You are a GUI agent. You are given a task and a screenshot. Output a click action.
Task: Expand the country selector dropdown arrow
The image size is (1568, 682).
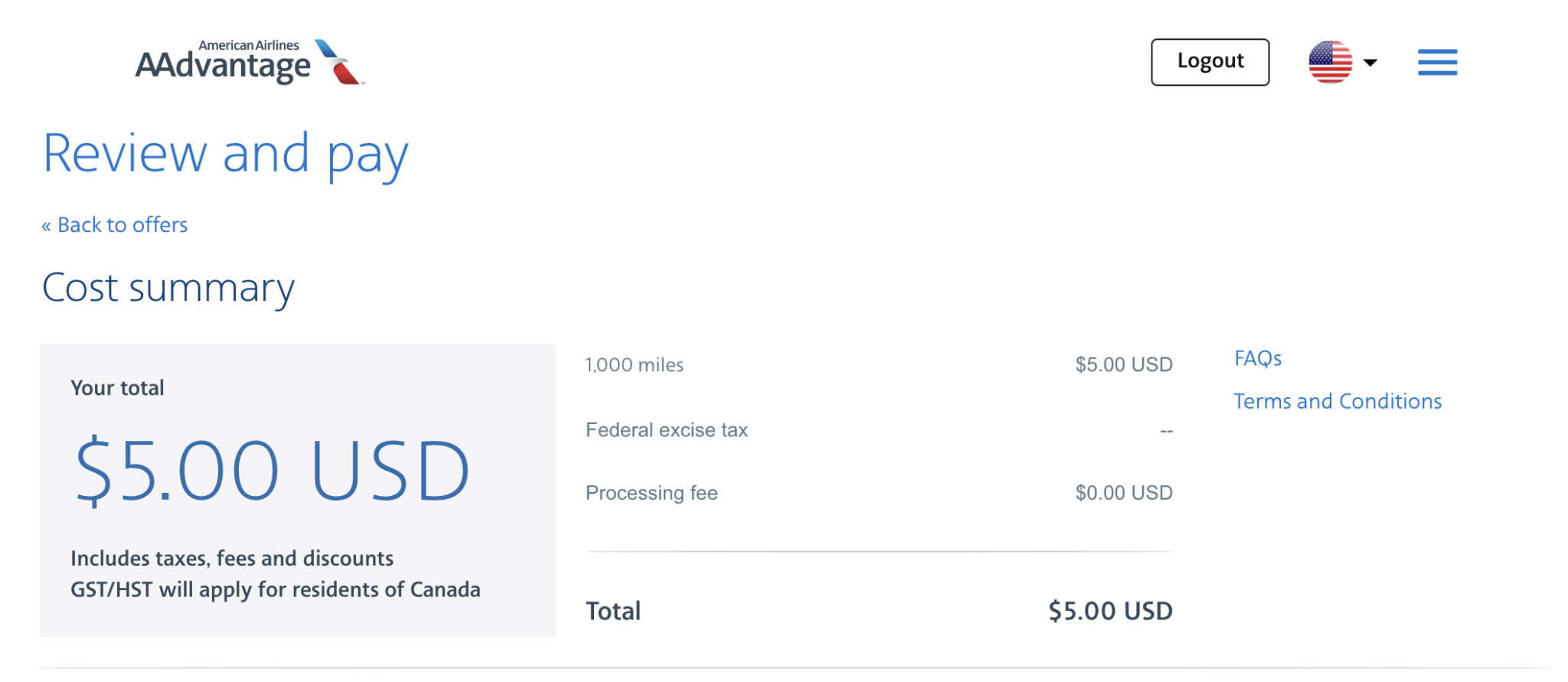(x=1370, y=64)
